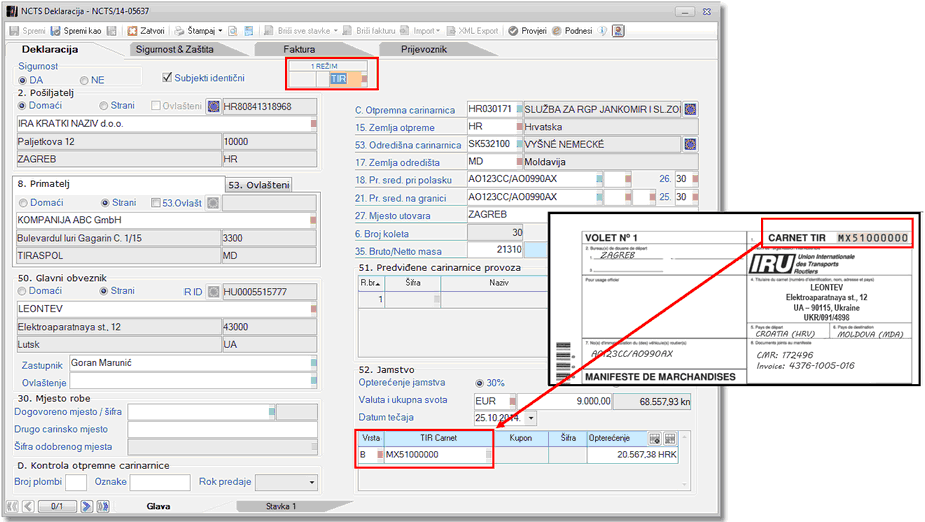The image size is (925, 522).
Task: Click the TIR Carnet cell MX51000000
Action: [438, 455]
